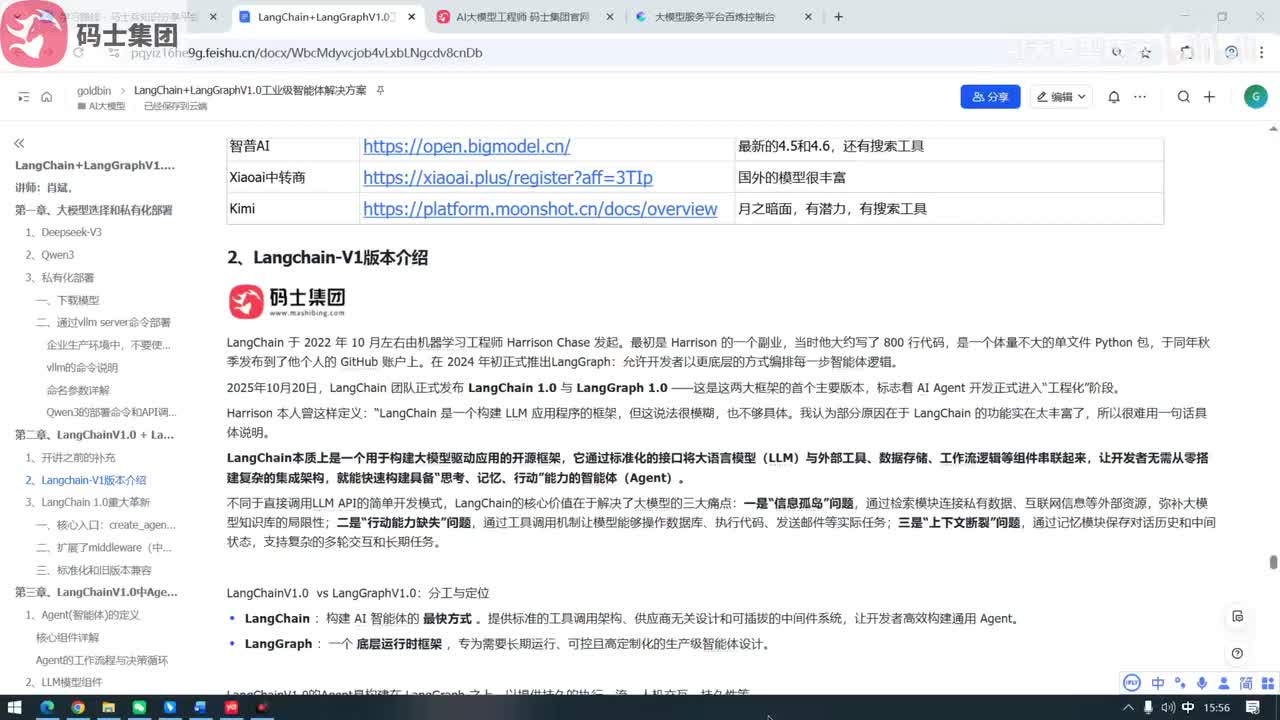
Task: Click the taskbar clock showing 15:56
Action: 1217,707
